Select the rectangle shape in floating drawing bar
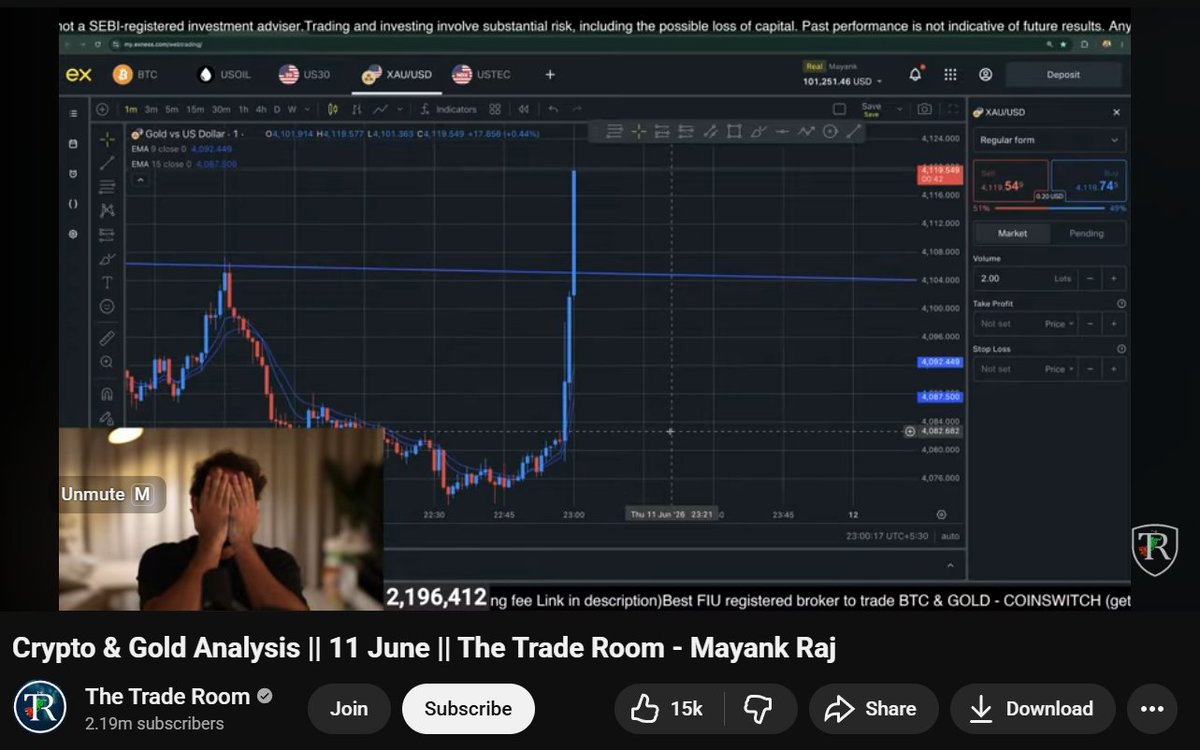The image size is (1200, 750). pos(734,131)
